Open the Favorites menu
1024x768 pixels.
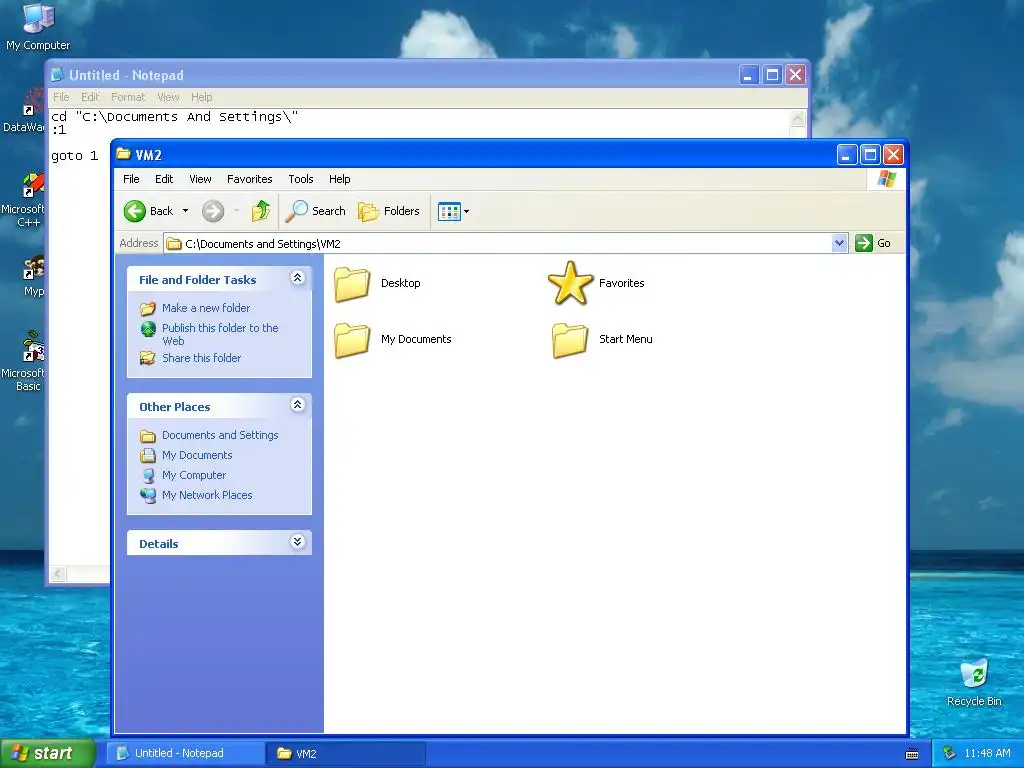point(249,179)
